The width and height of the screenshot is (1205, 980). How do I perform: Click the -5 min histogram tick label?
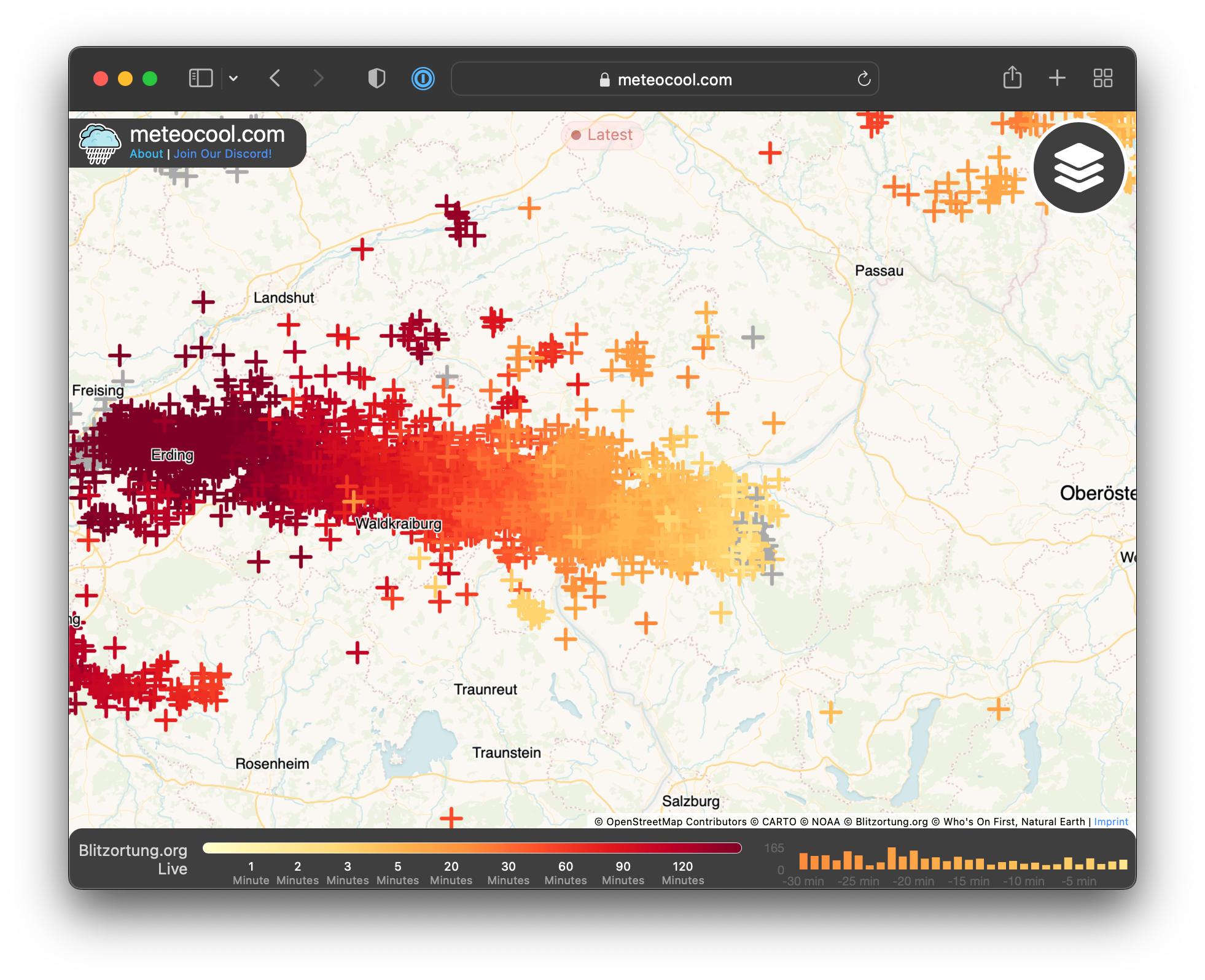point(1079,881)
